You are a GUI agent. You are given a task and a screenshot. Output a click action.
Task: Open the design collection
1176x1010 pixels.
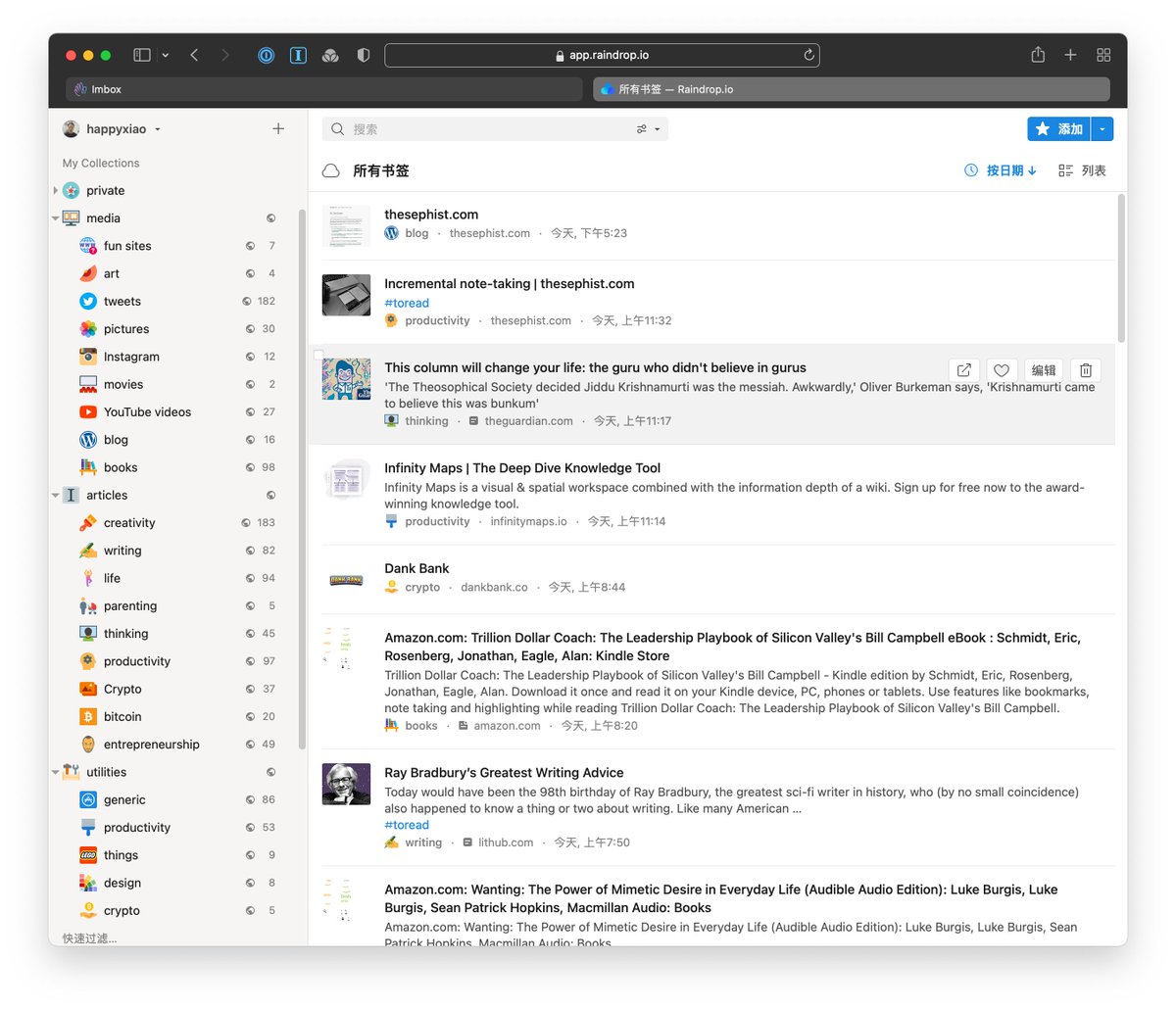click(178, 883)
